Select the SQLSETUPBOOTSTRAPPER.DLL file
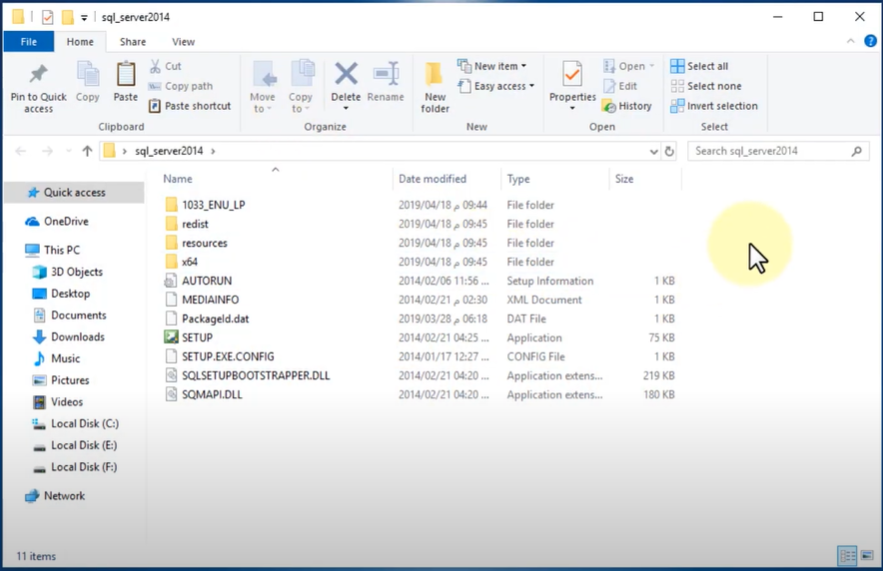 (x=256, y=376)
